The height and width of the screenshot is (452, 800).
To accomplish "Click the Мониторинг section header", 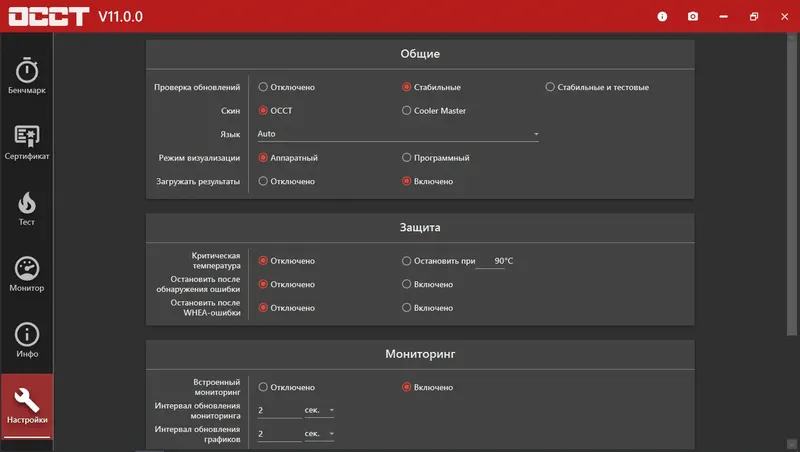I will [x=420, y=354].
